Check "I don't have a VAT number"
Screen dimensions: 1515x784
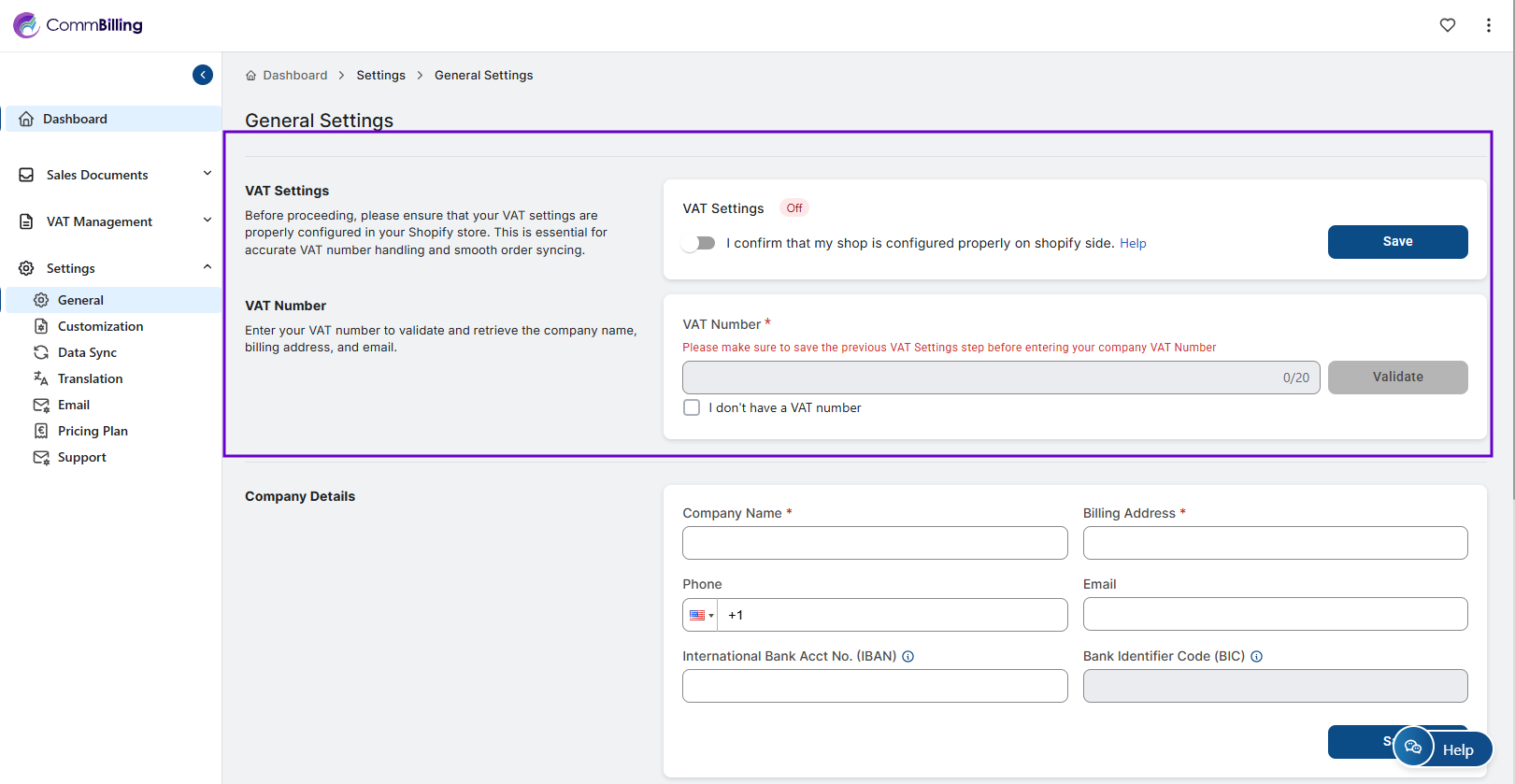[x=692, y=407]
